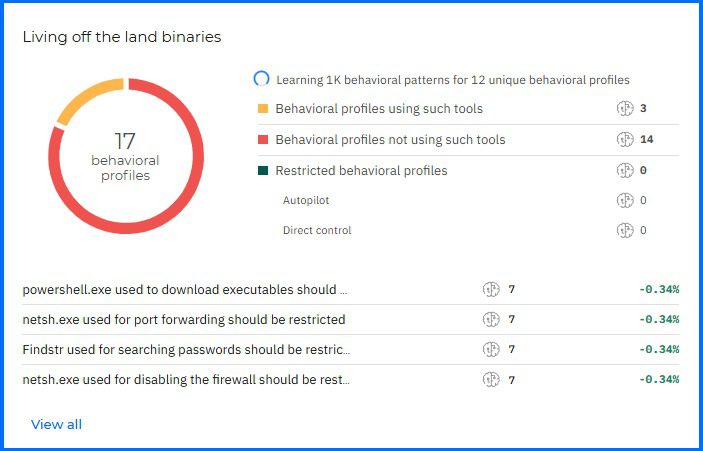Click the brain icon beside 'Behavioral profiles not using such tools'
703x451 pixels.
click(626, 140)
